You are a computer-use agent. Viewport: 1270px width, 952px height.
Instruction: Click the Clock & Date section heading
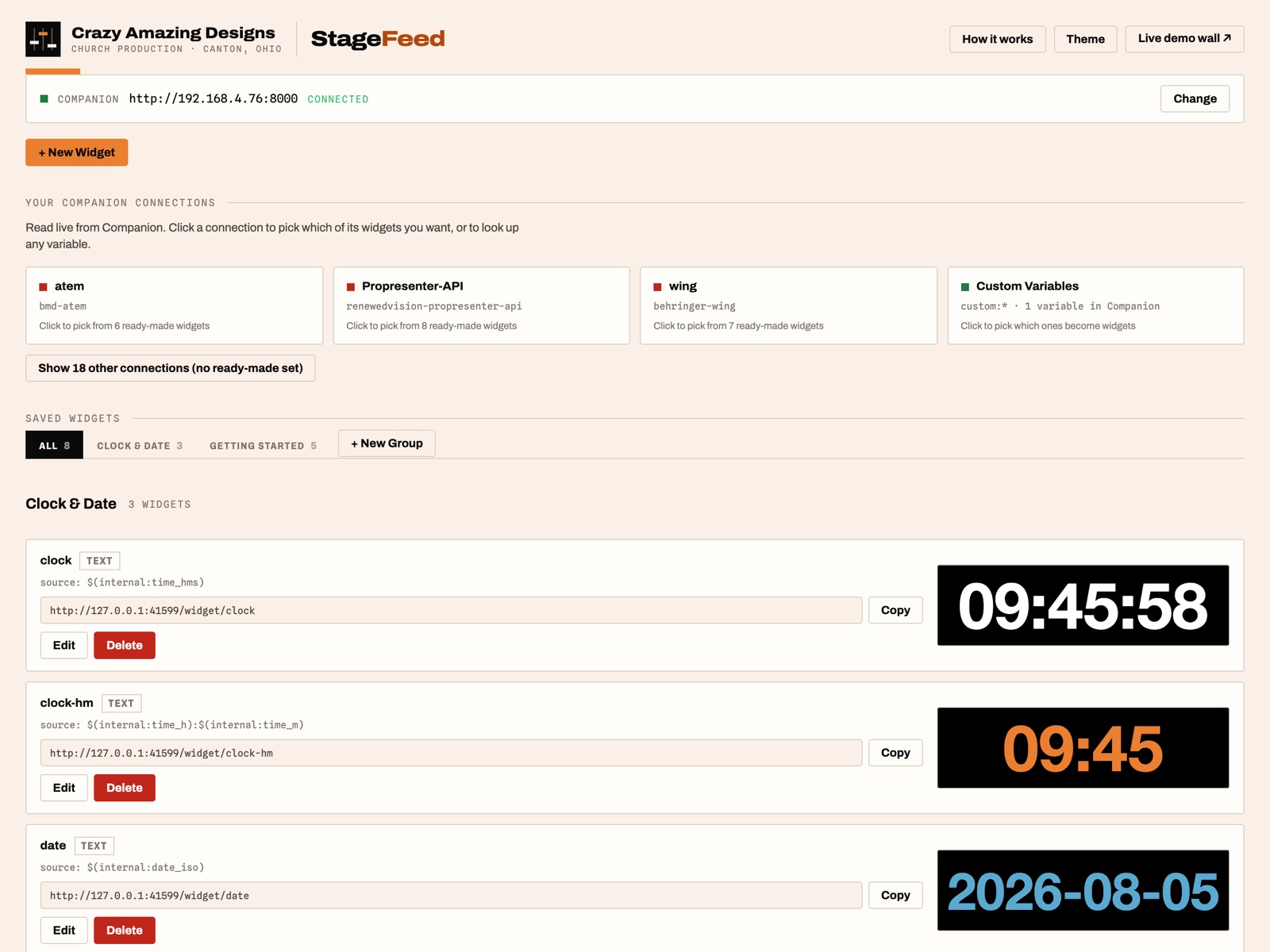(71, 504)
